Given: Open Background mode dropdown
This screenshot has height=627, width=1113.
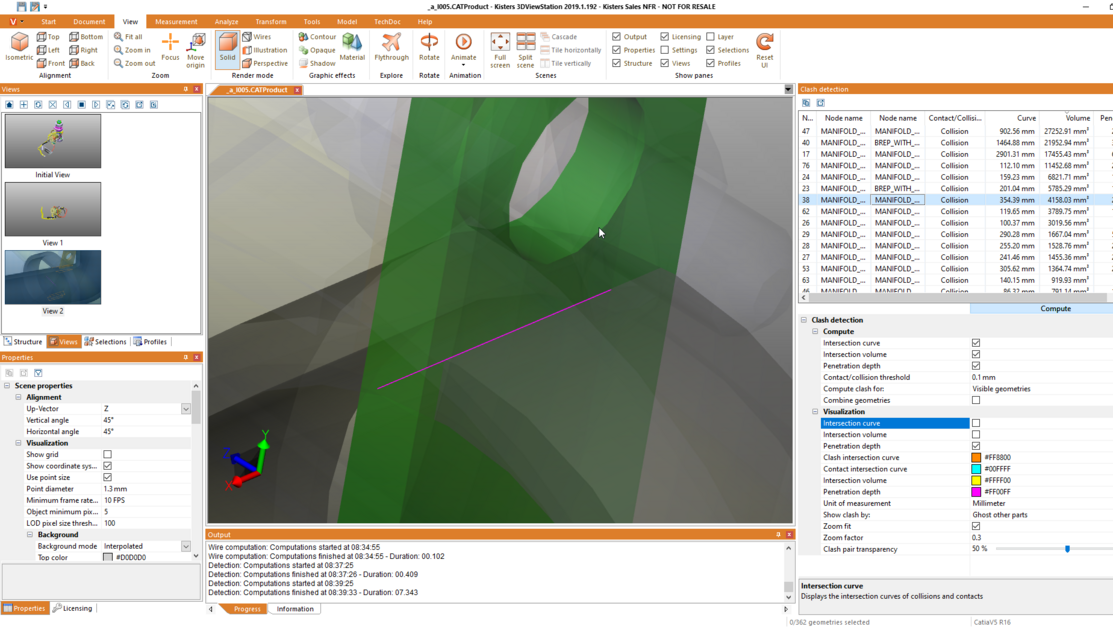Looking at the screenshot, I should click(185, 546).
